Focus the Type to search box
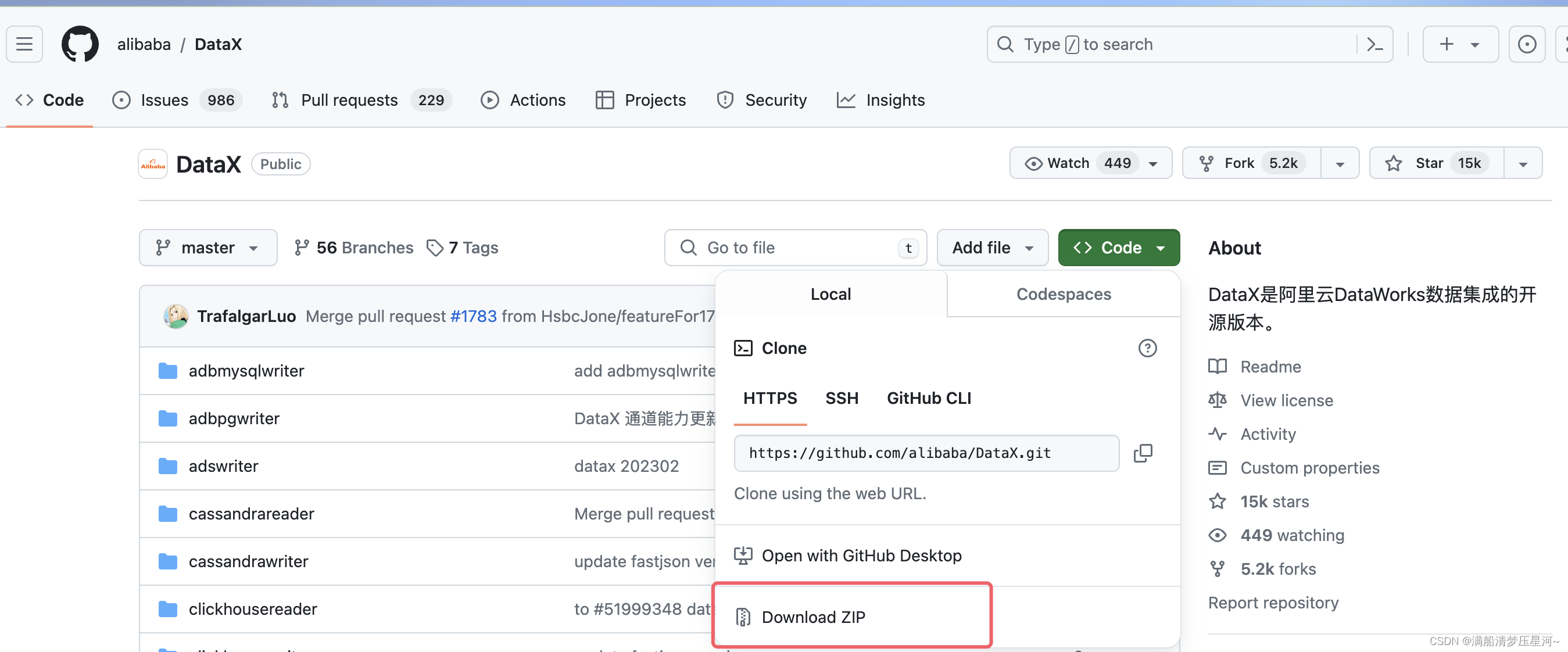1568x652 pixels. click(x=1190, y=44)
